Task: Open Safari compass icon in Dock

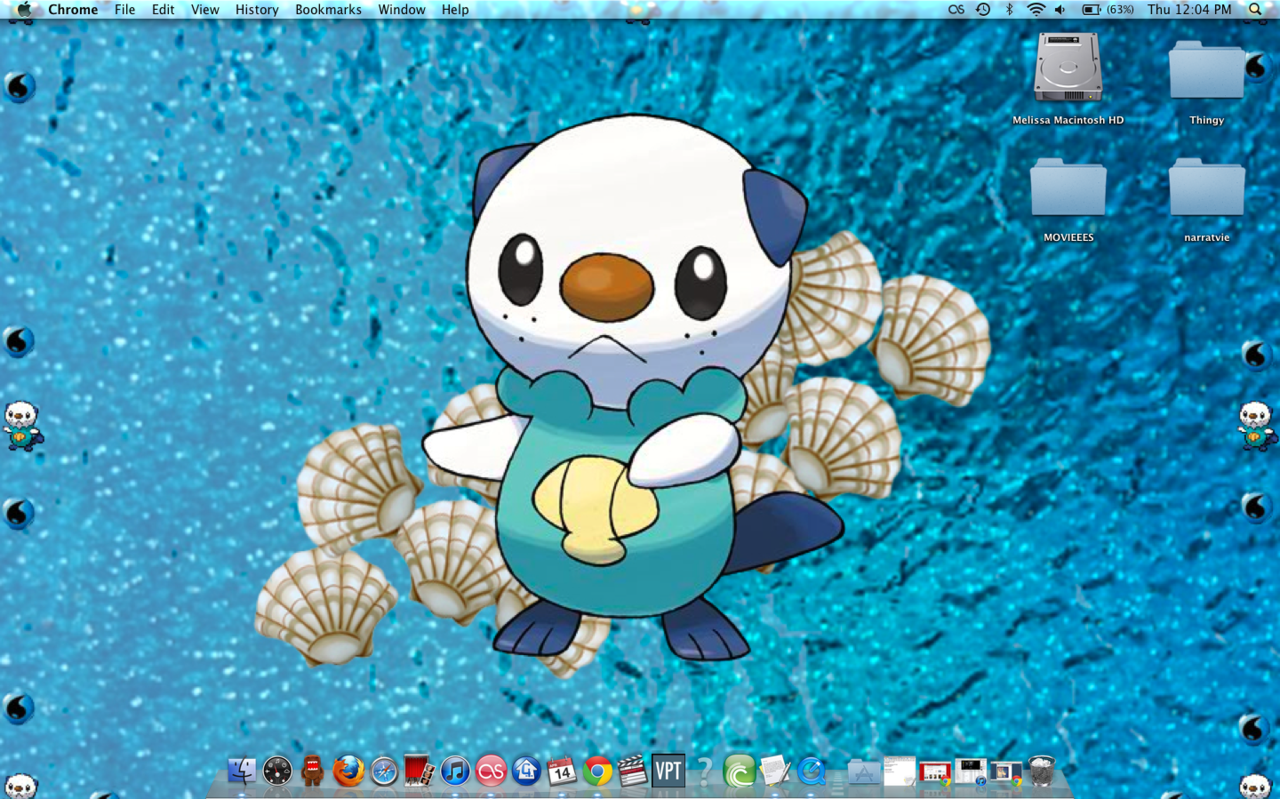Action: click(x=384, y=770)
